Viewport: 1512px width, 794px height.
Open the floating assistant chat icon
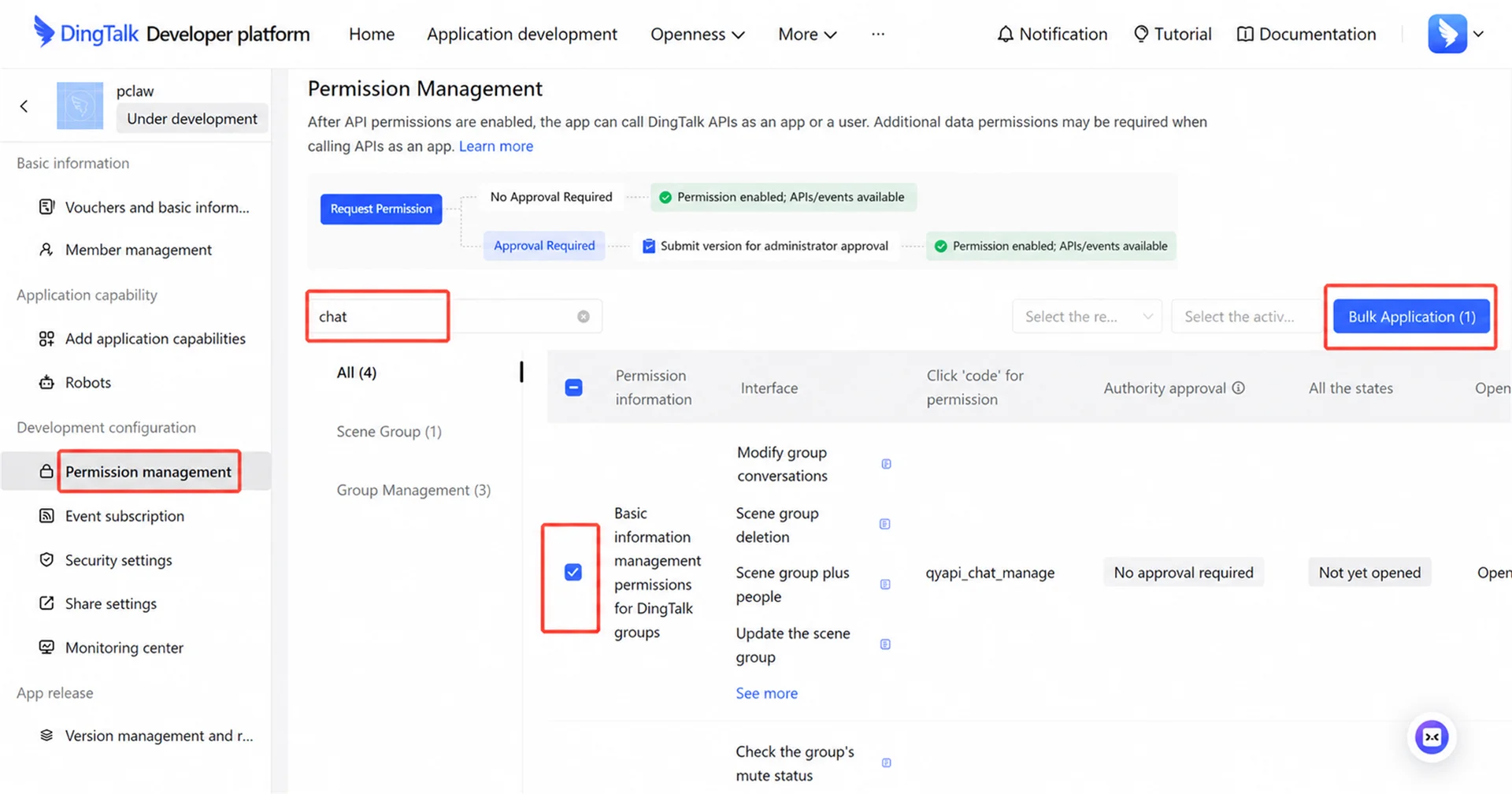(1432, 737)
